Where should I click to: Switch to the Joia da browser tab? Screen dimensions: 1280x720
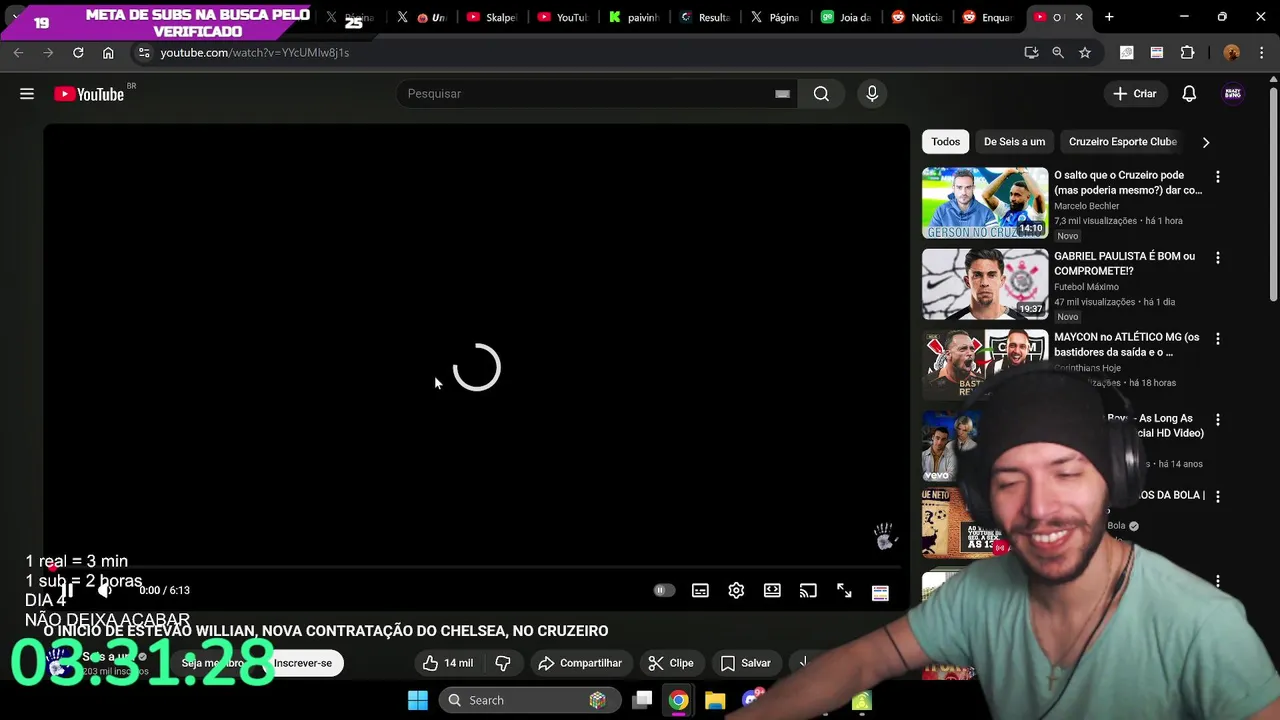tap(845, 17)
